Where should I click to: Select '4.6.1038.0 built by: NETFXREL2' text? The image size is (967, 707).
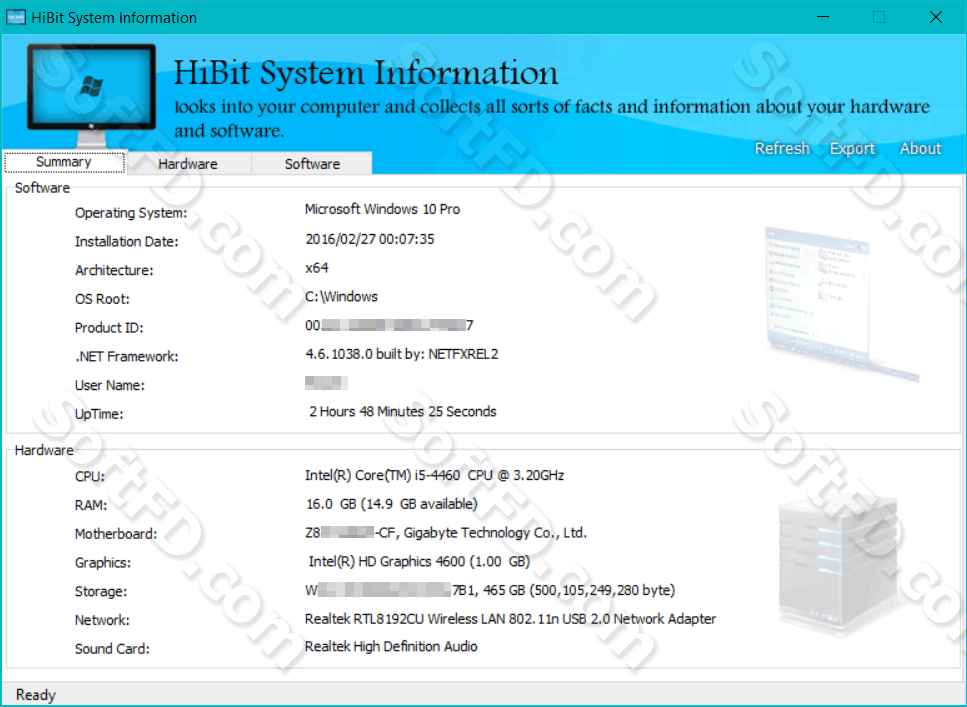click(x=401, y=354)
